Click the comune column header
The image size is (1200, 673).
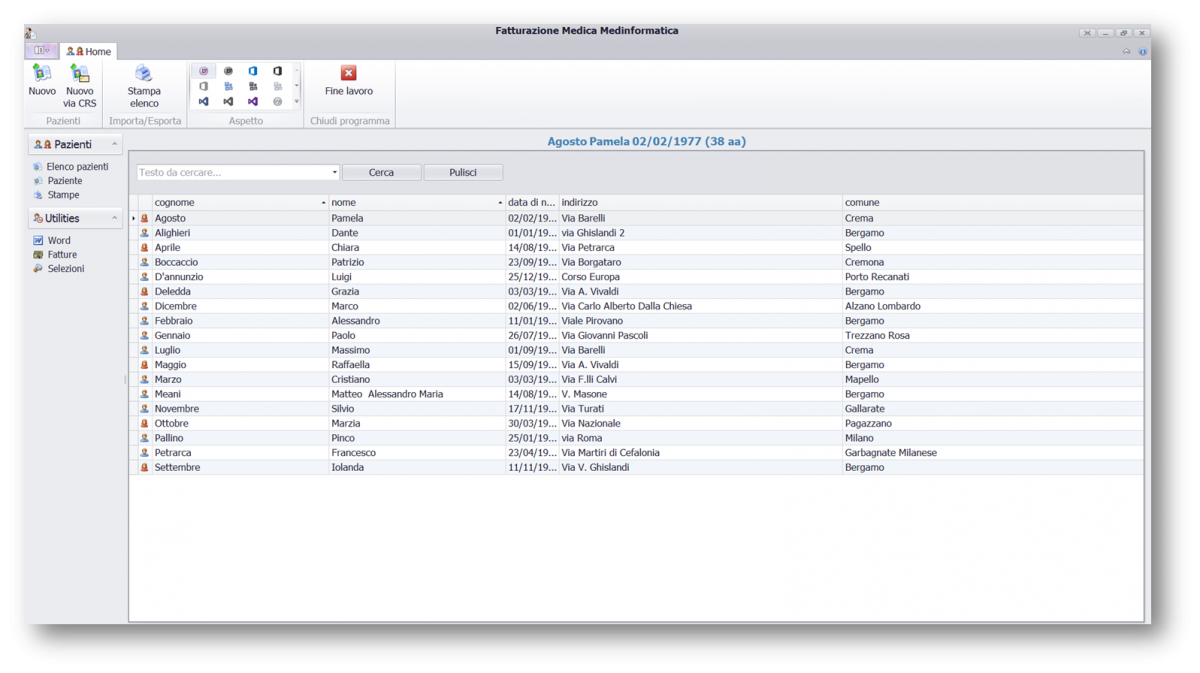coord(992,203)
